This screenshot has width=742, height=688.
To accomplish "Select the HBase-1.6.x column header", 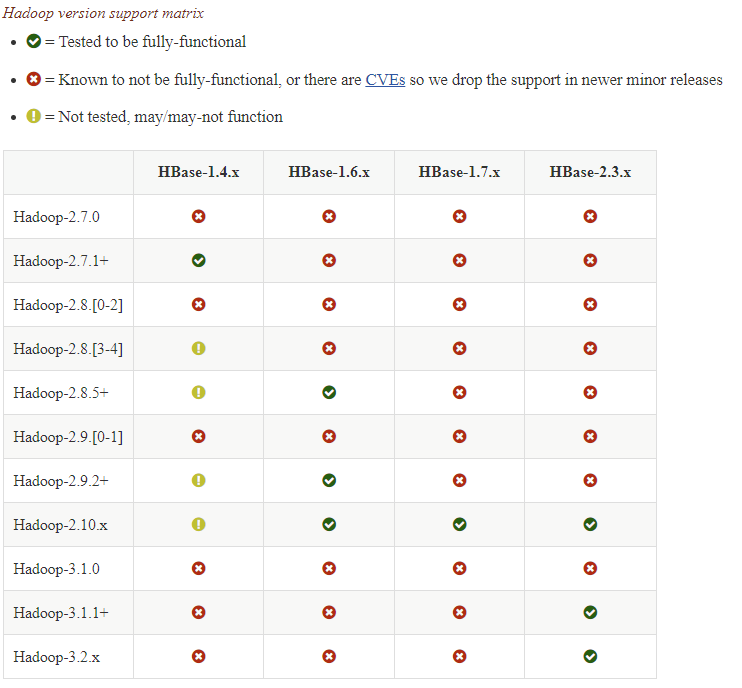I will pyautogui.click(x=329, y=172).
